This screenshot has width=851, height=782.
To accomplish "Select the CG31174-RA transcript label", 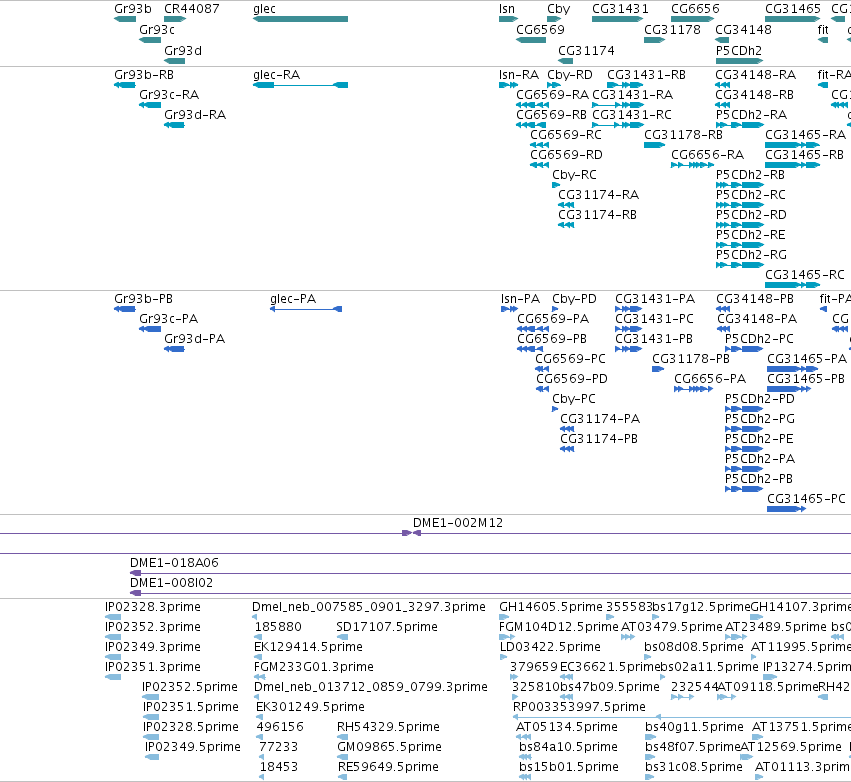I will 598,195.
